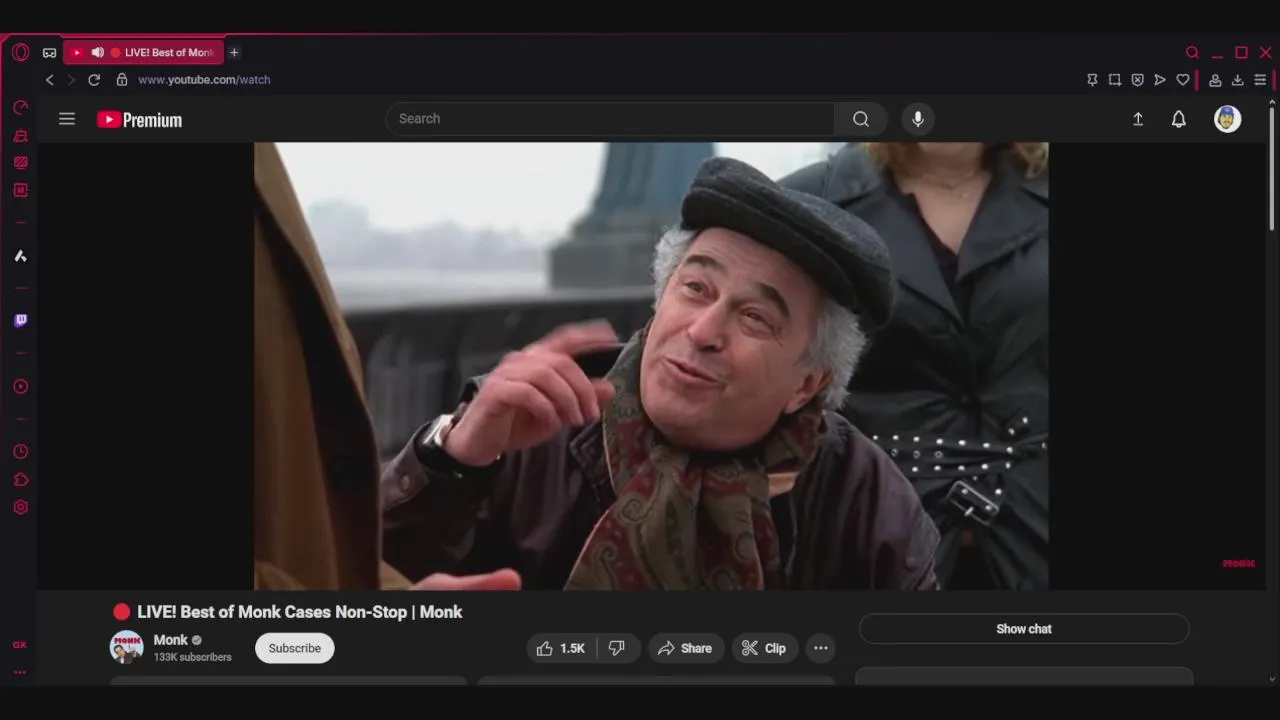Click the 133K subscribers text
Screen dimensions: 1280x720
193,657
